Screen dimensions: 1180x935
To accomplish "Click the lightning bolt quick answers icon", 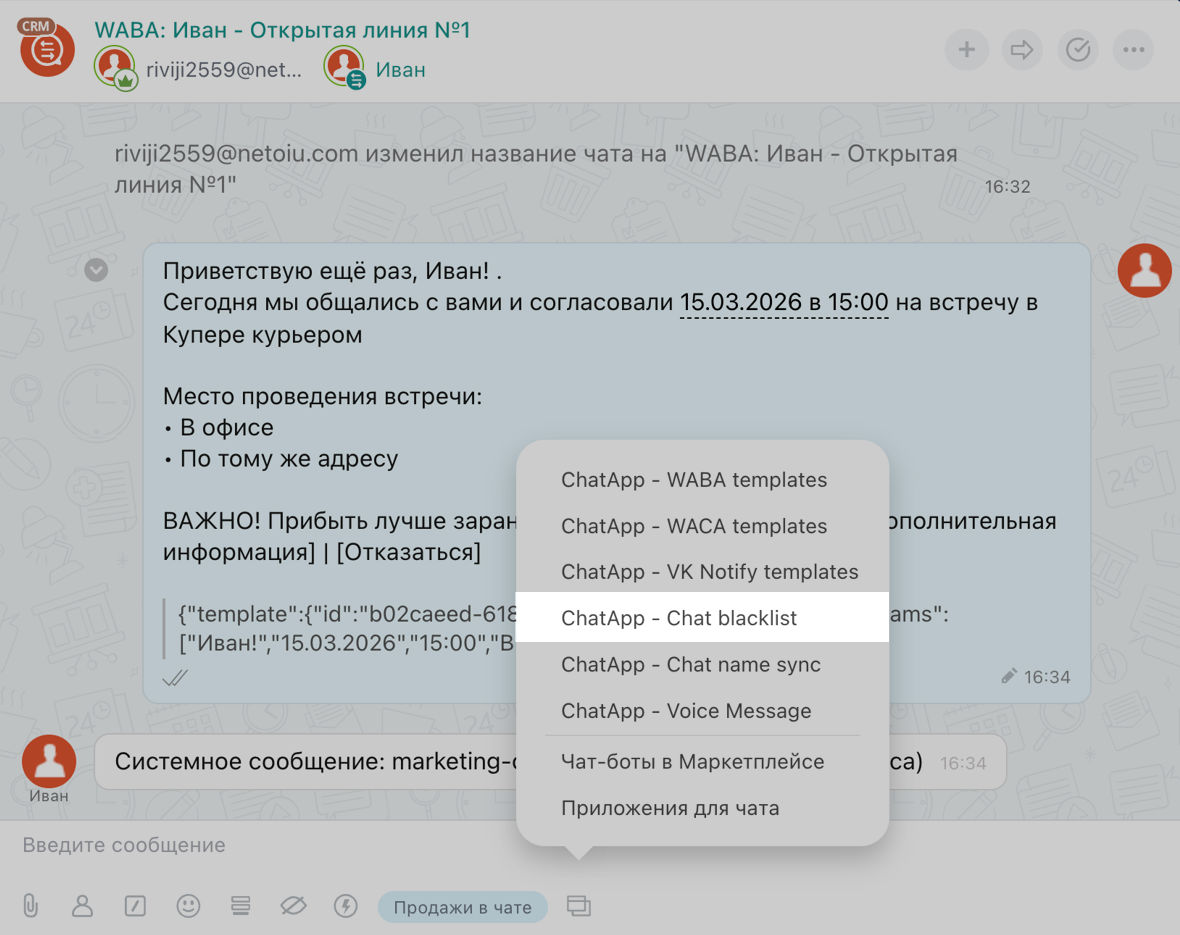I will point(345,906).
